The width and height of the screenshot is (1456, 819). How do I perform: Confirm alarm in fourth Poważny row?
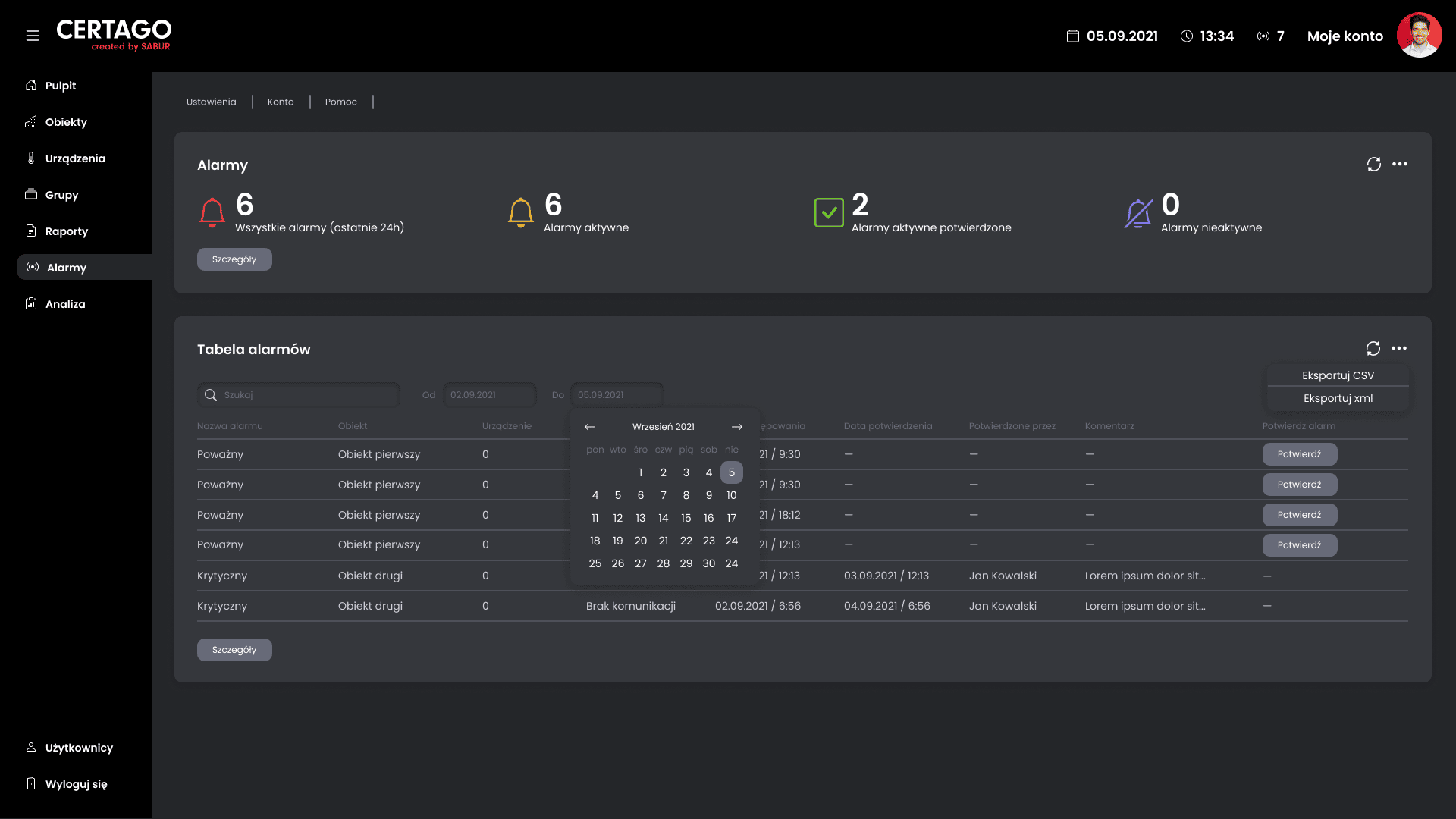[1299, 545]
